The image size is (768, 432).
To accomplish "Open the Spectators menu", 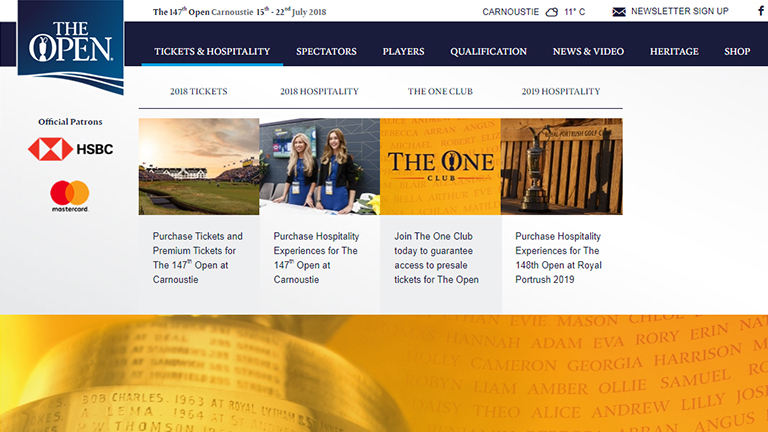I will (326, 51).
